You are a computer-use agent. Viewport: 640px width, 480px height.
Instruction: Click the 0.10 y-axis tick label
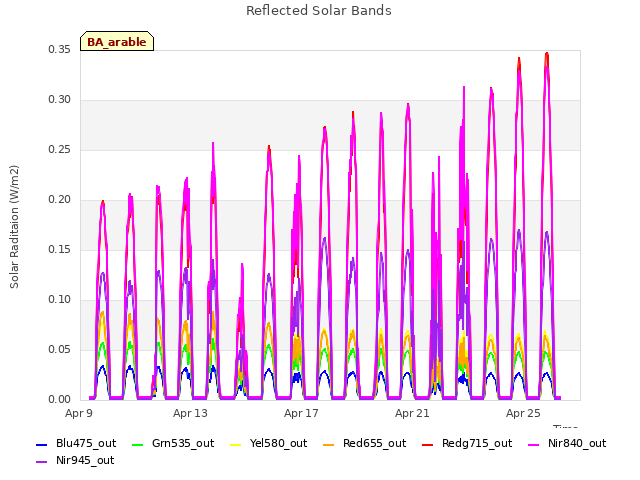60,300
